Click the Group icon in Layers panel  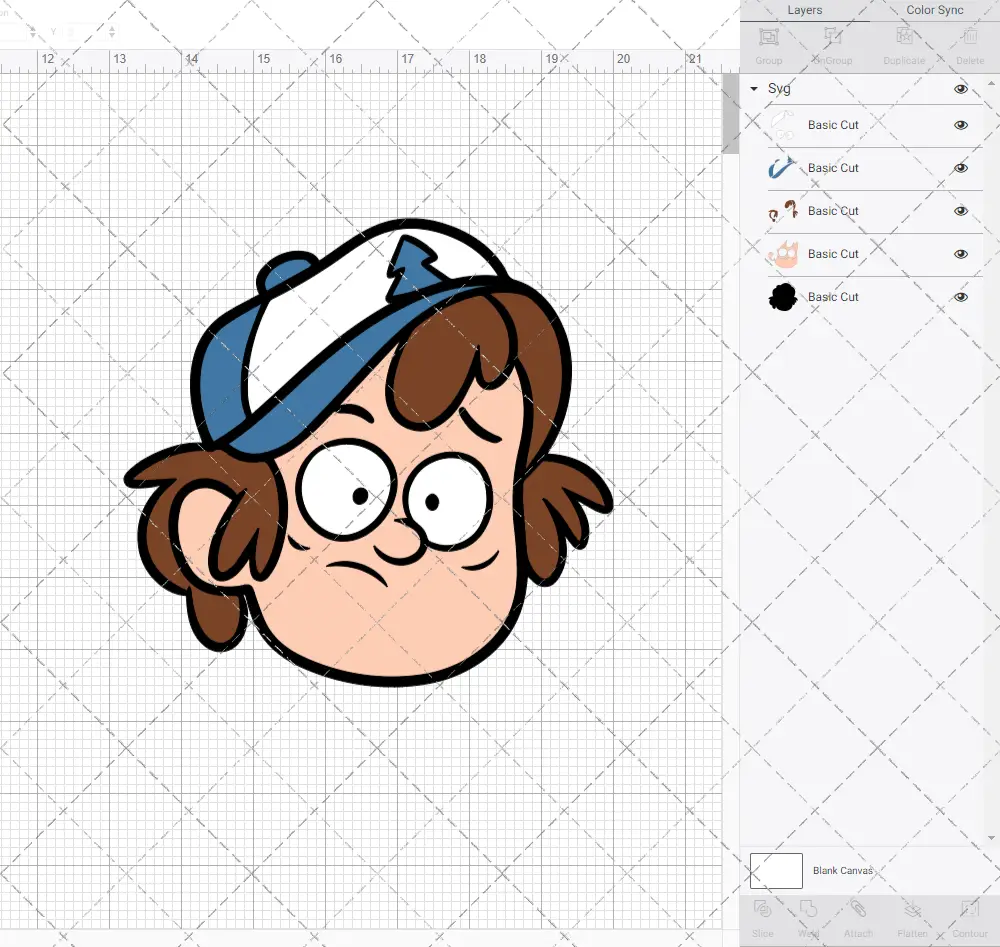tap(768, 37)
